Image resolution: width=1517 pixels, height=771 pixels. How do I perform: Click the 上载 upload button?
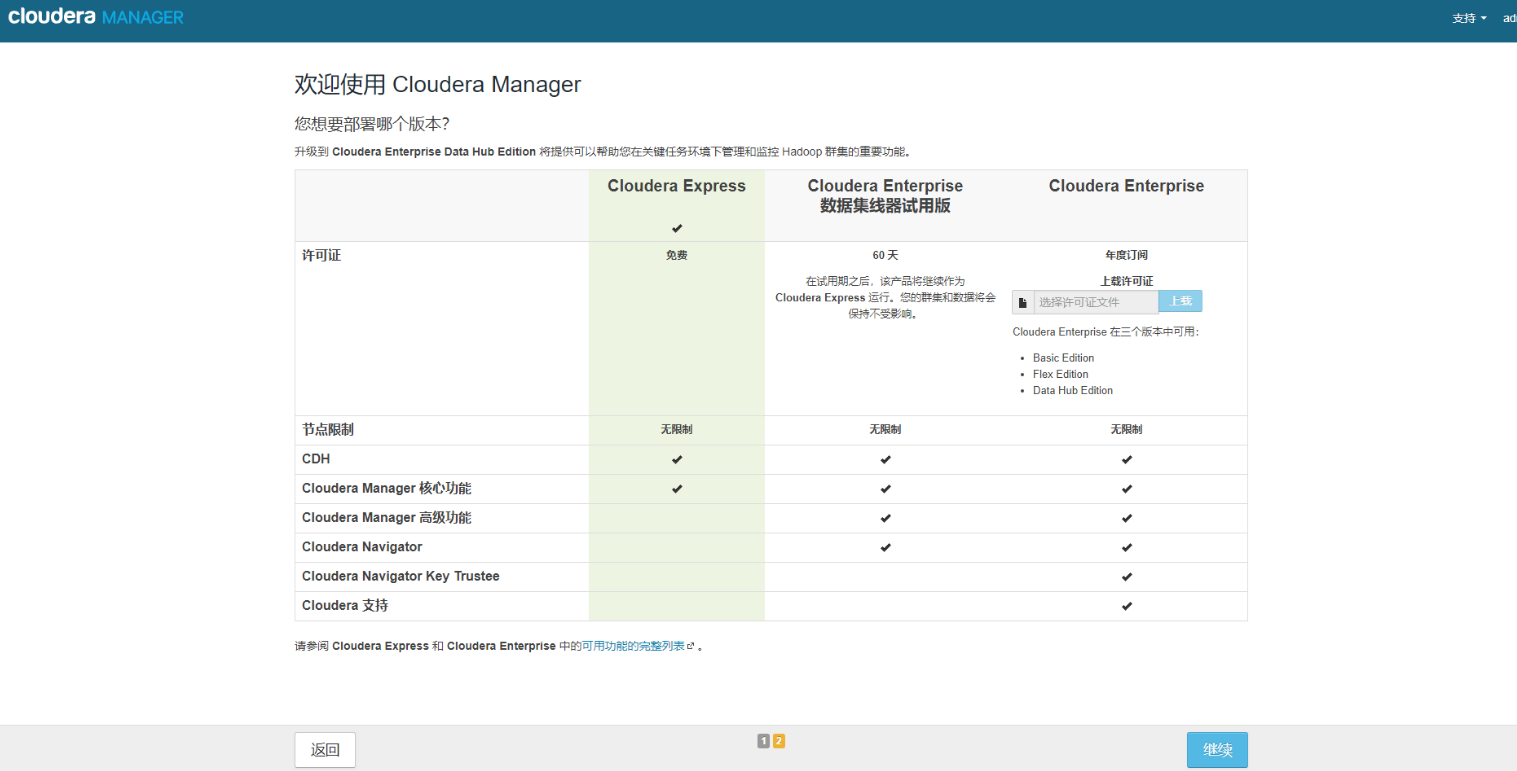(x=1181, y=302)
